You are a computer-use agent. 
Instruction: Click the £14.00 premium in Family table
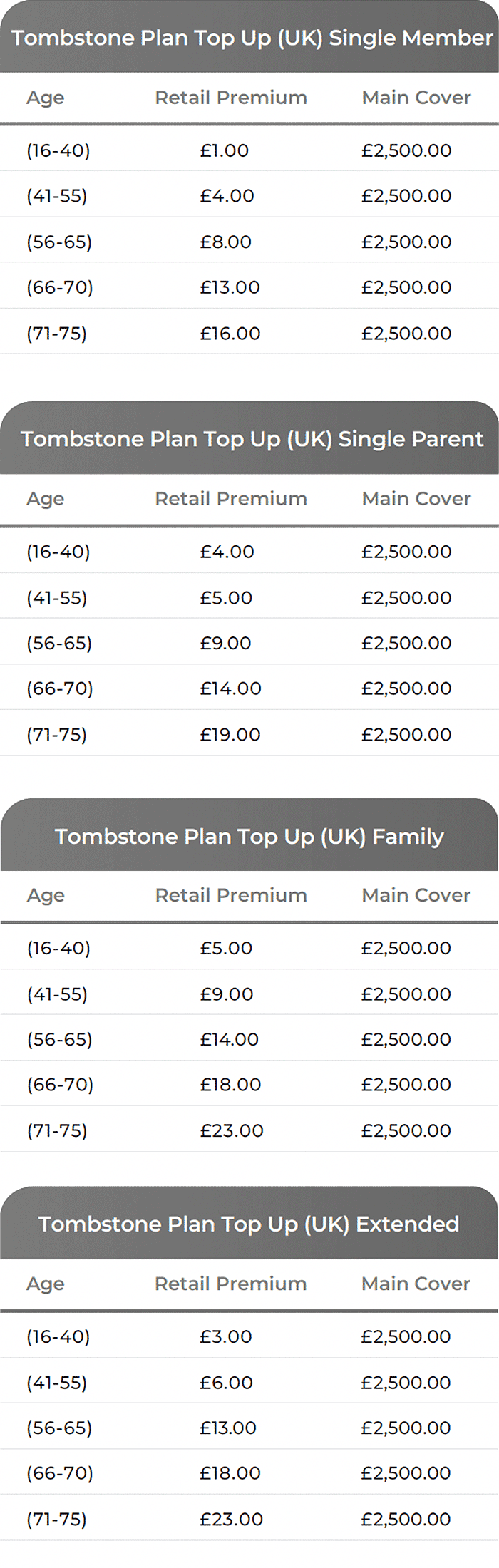pyautogui.click(x=230, y=1039)
